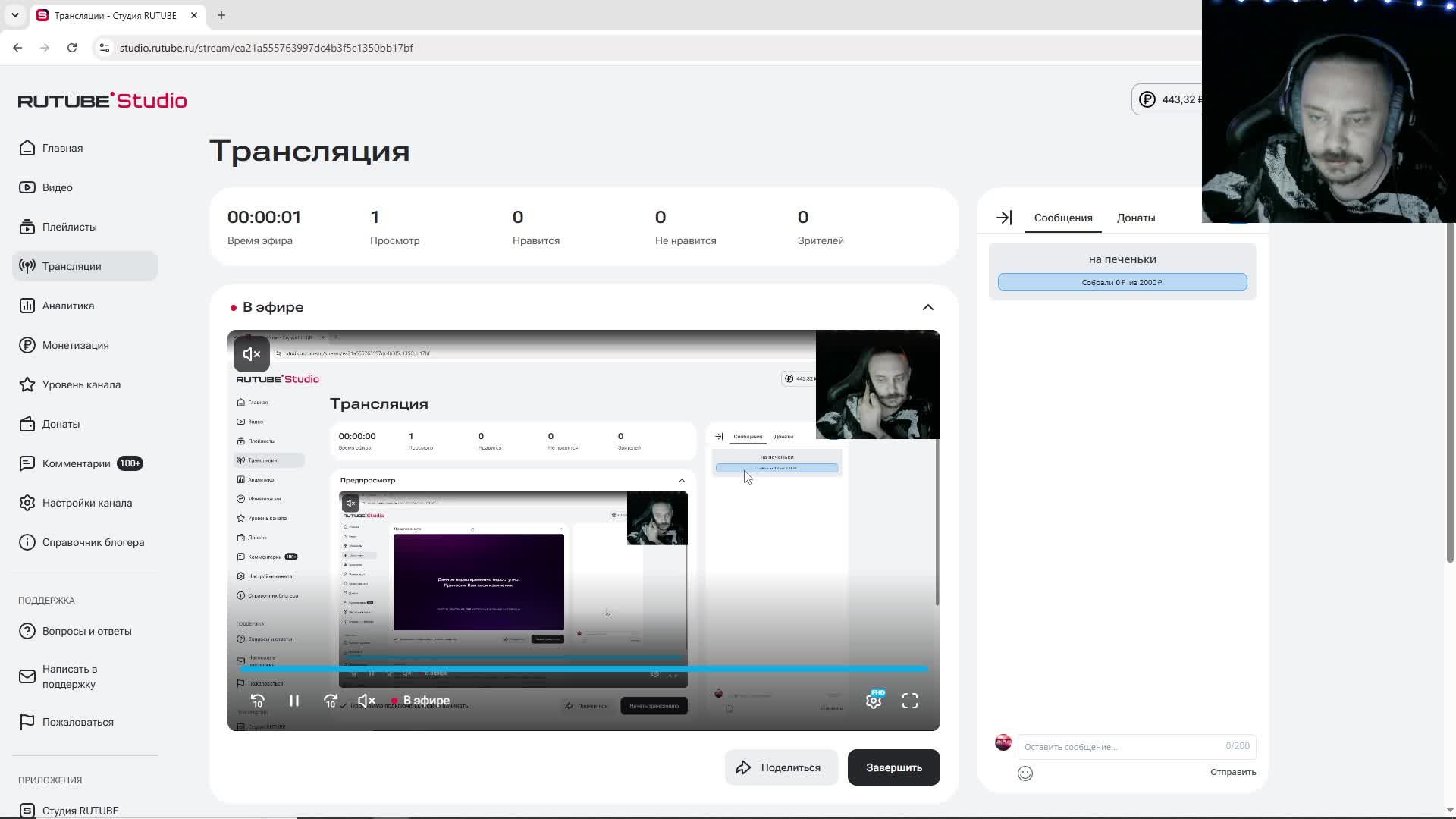Click the 443,32 ₽ balance button

(1168, 99)
